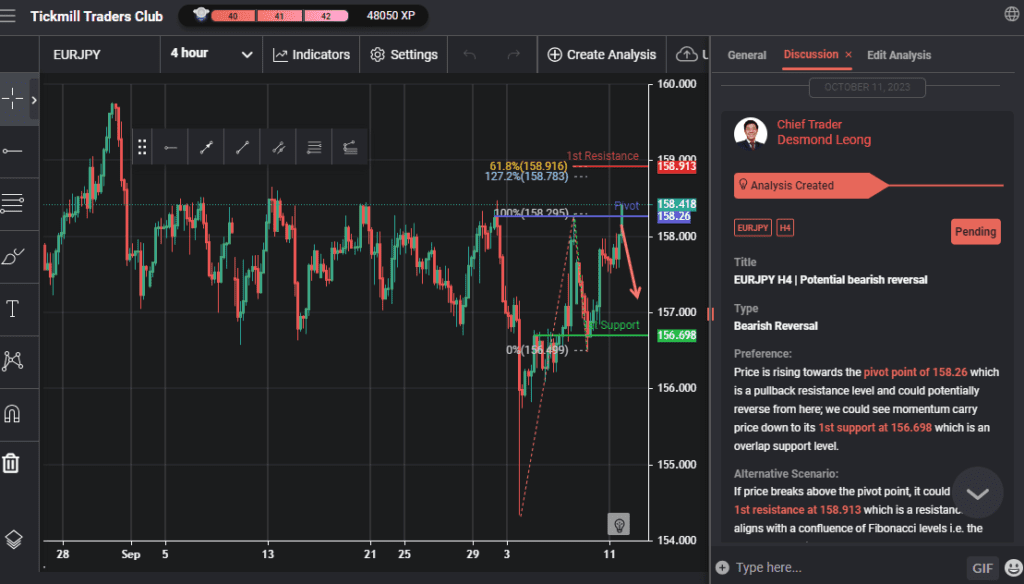Click 1st support at 156.698 link
Image resolution: width=1024 pixels, height=584 pixels.
pos(875,428)
